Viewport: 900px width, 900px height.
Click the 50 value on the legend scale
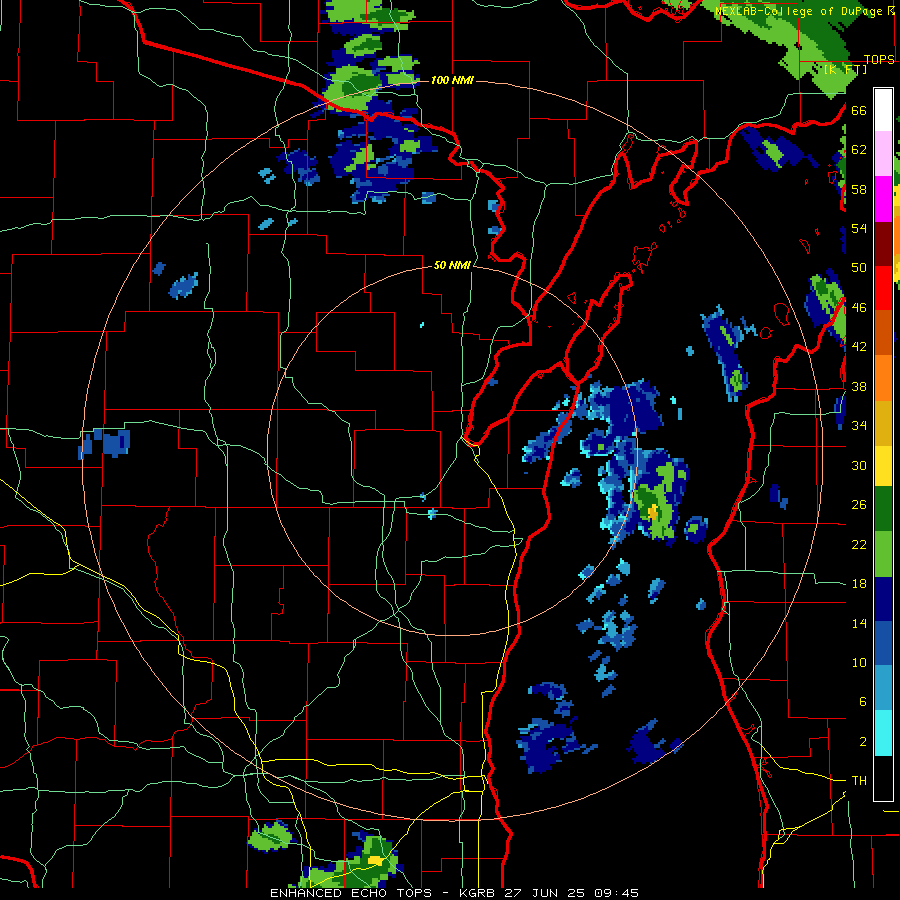859,268
